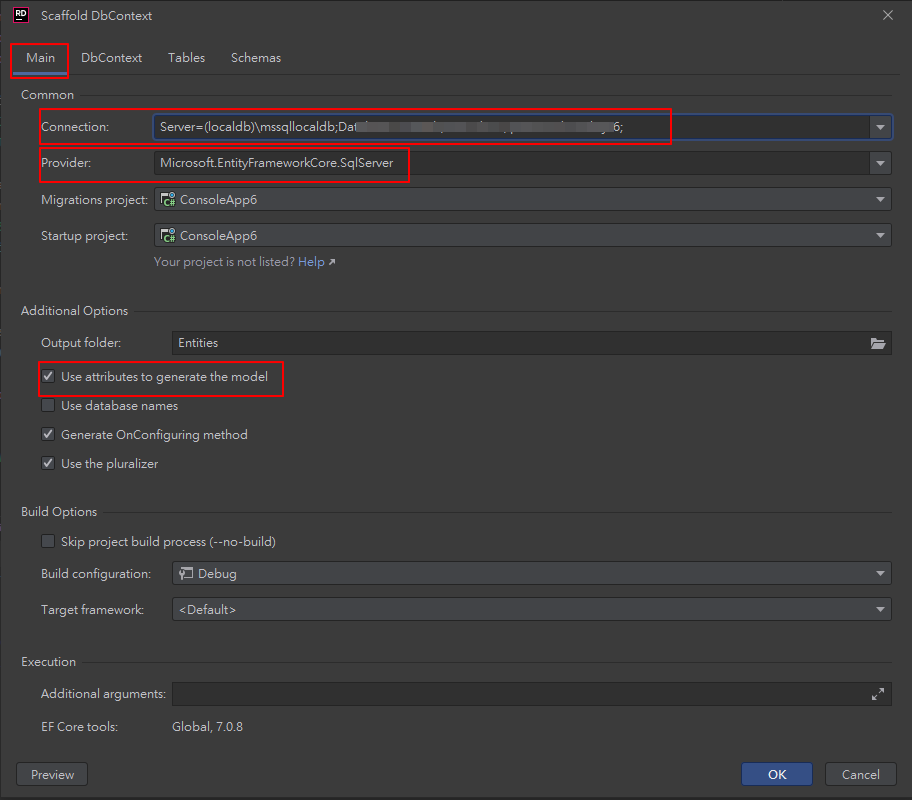Open external link arrow next to Help
Image resolution: width=912 pixels, height=800 pixels.
[332, 262]
